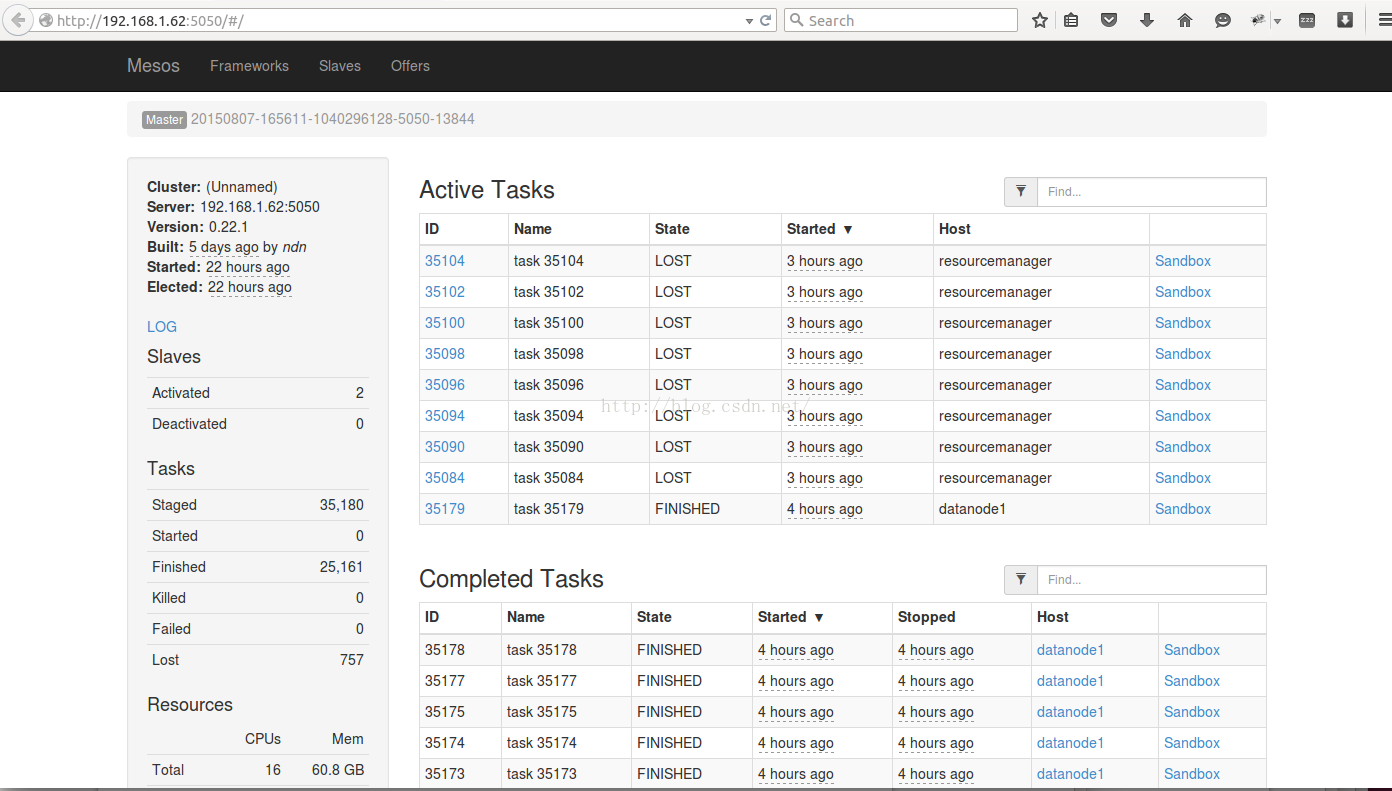This screenshot has width=1392, height=791.
Task: Focus the Completed Tasks Find field
Action: (x=1151, y=580)
